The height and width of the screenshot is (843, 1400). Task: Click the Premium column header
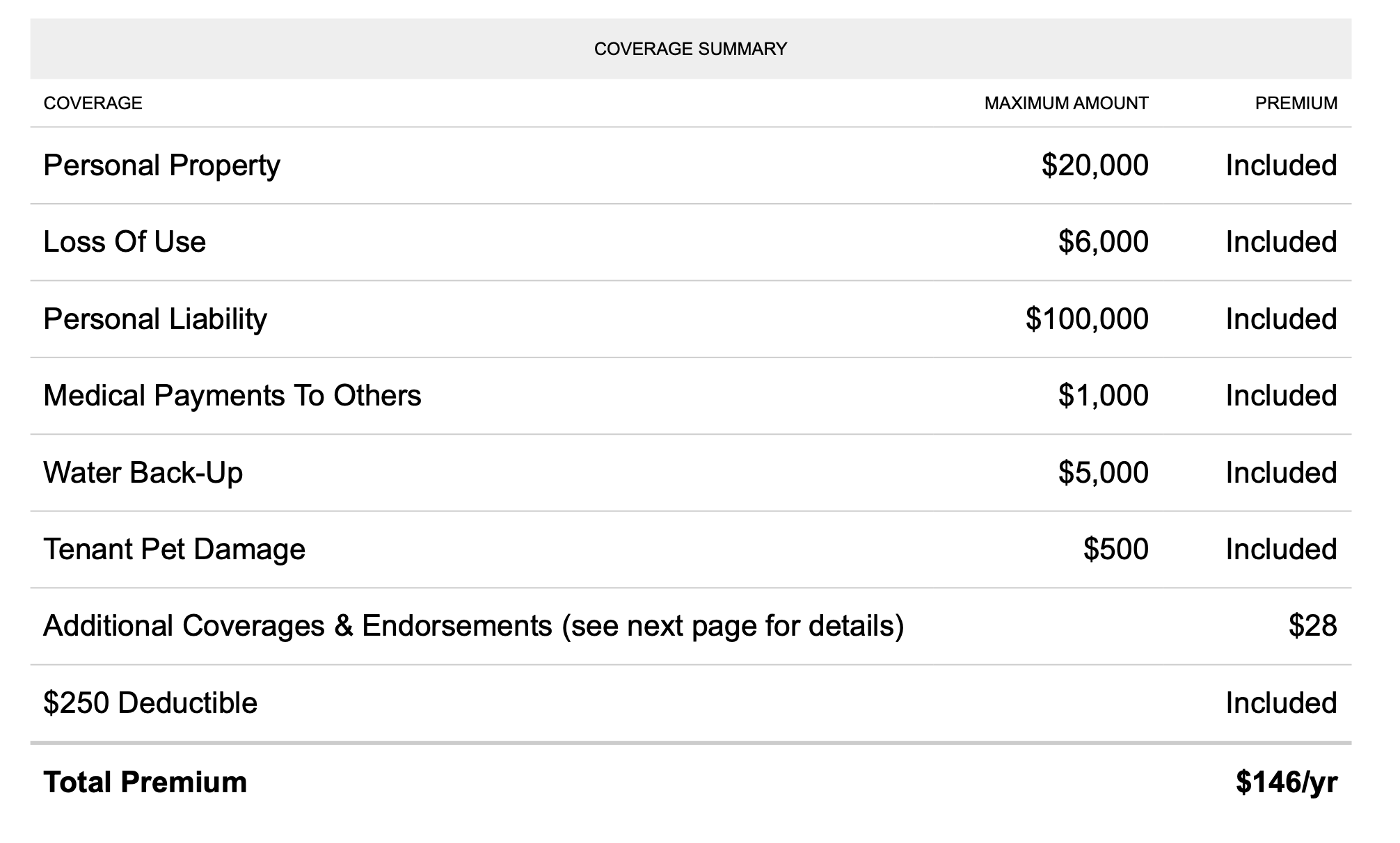coord(1296,103)
